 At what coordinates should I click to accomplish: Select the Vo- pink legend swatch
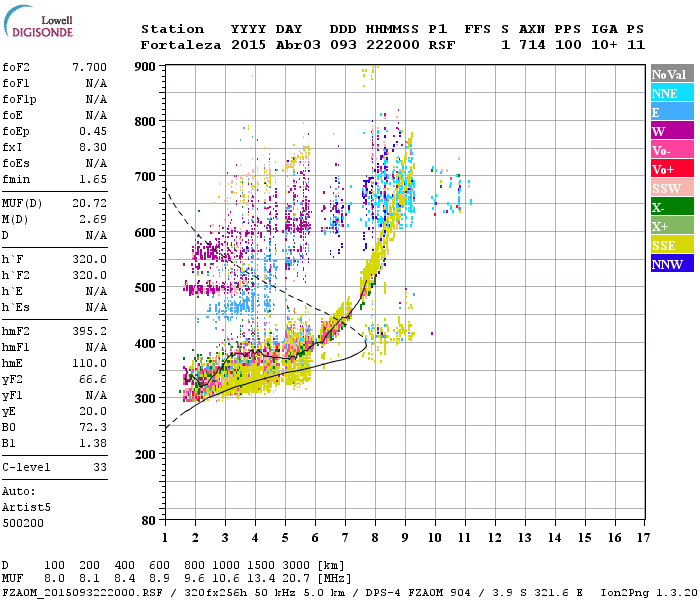pos(672,150)
